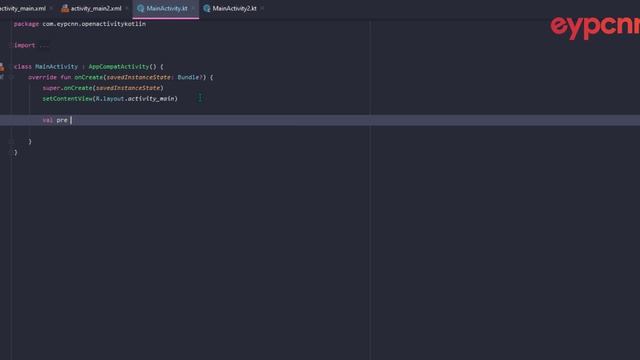Click the fold marker at the class closing brace
Image resolution: width=640 pixels, height=360 pixels.
tap(11, 152)
